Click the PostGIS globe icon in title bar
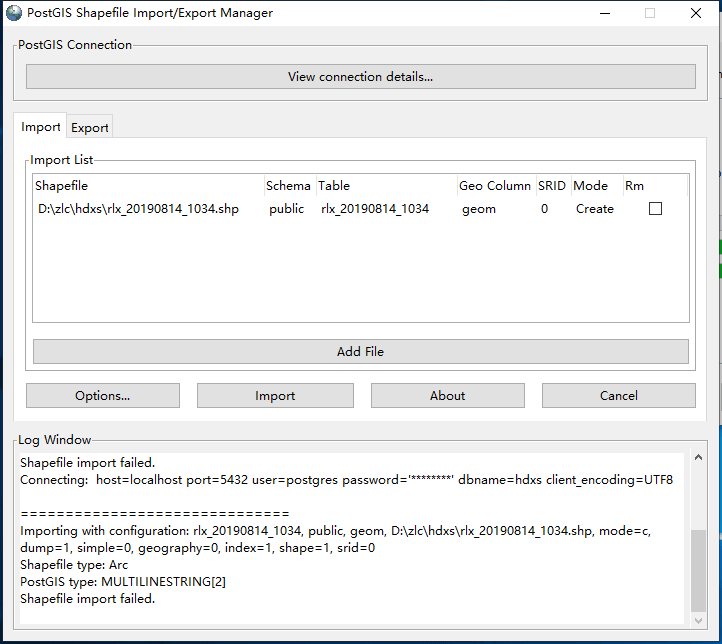Viewport: 722px width, 644px height. pyautogui.click(x=14, y=13)
